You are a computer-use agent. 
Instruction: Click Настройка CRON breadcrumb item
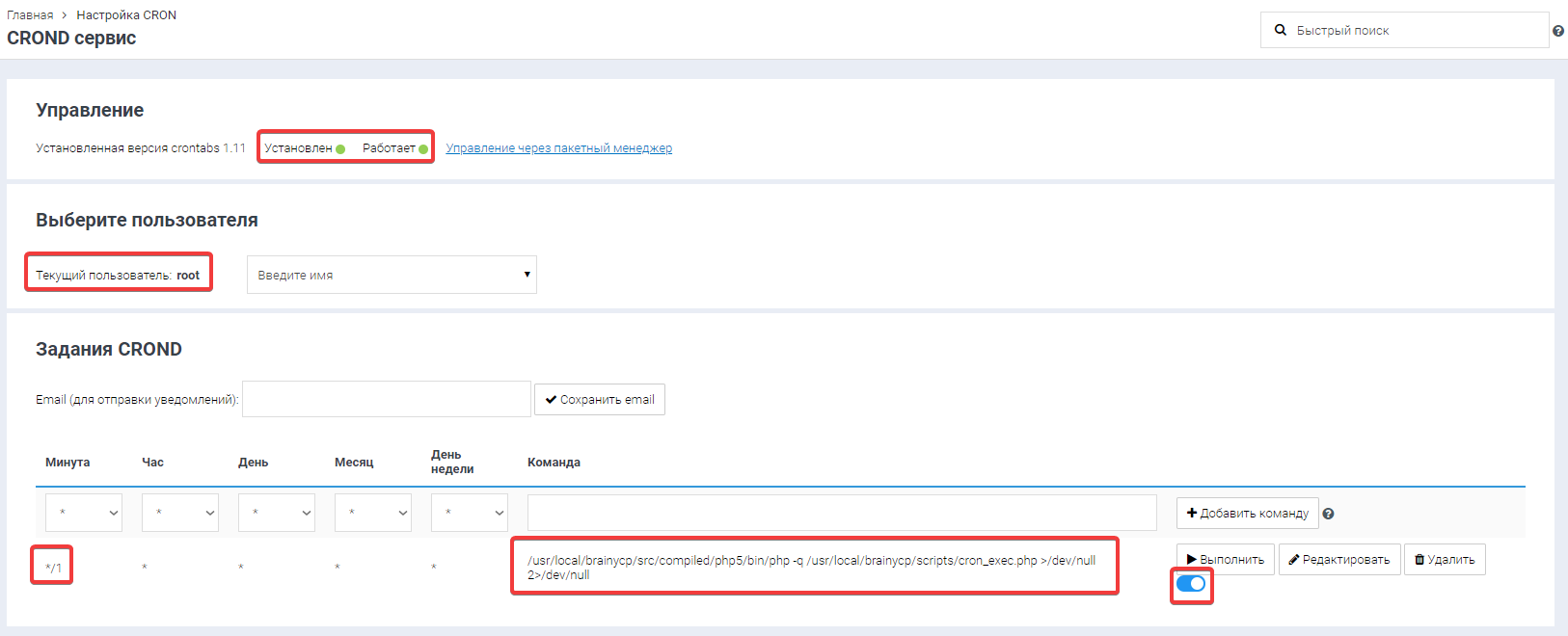[x=126, y=15]
